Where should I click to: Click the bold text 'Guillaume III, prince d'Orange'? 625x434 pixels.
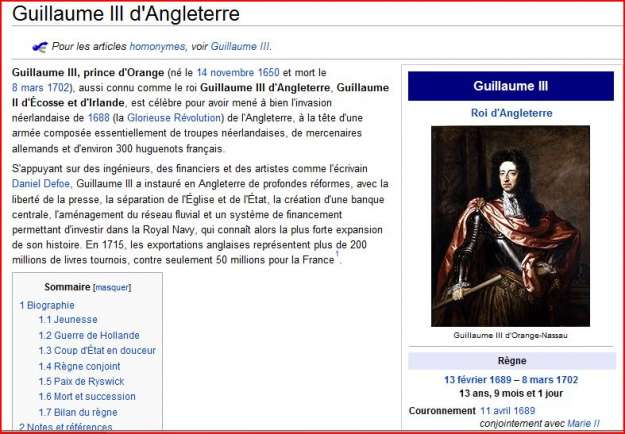coord(88,73)
